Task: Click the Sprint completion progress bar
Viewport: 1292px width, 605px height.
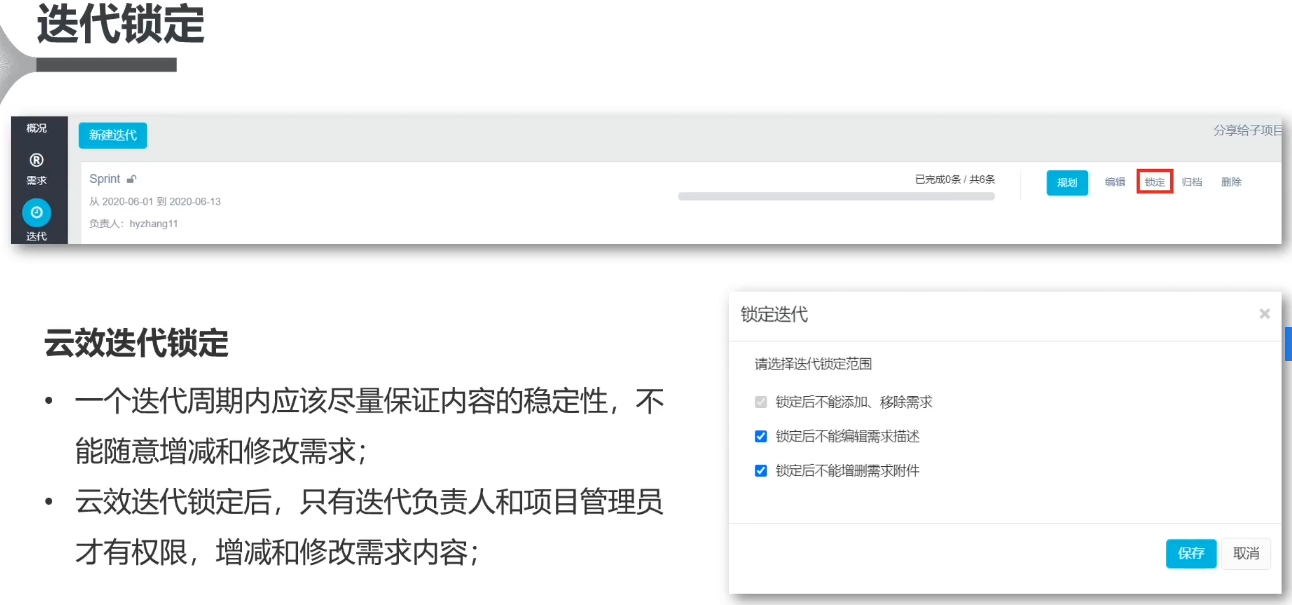Action: (836, 197)
